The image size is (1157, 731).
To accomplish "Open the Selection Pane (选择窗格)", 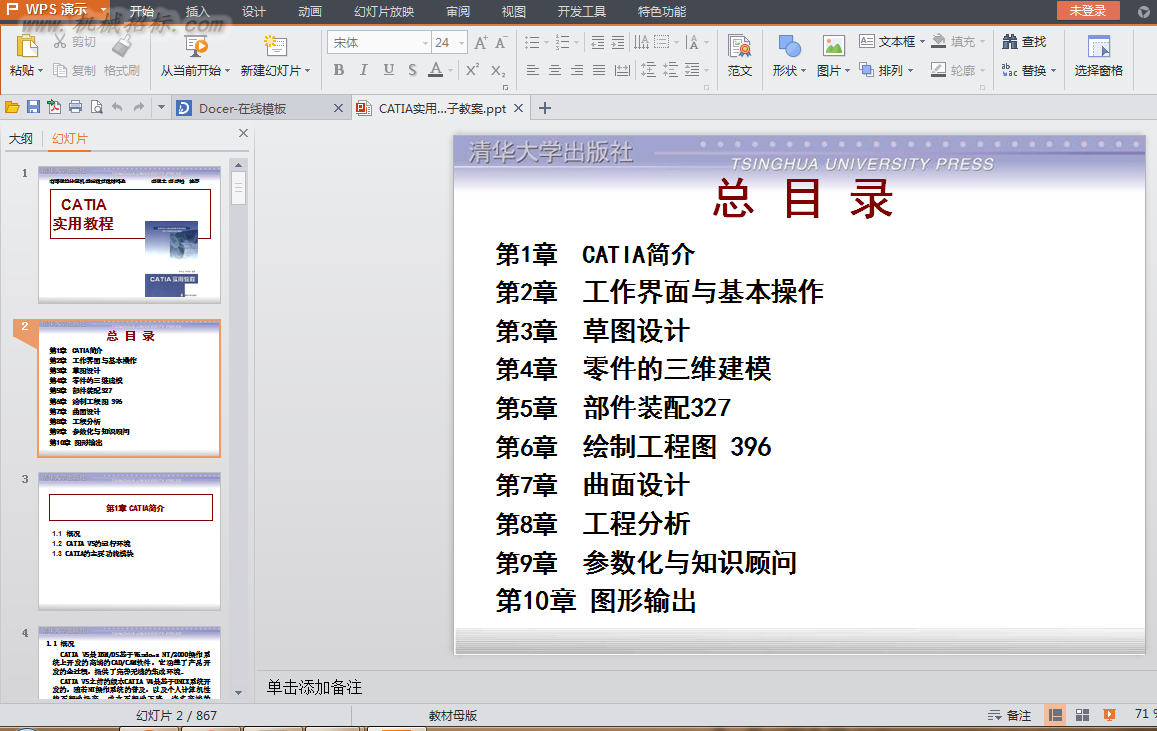I will (x=1099, y=55).
